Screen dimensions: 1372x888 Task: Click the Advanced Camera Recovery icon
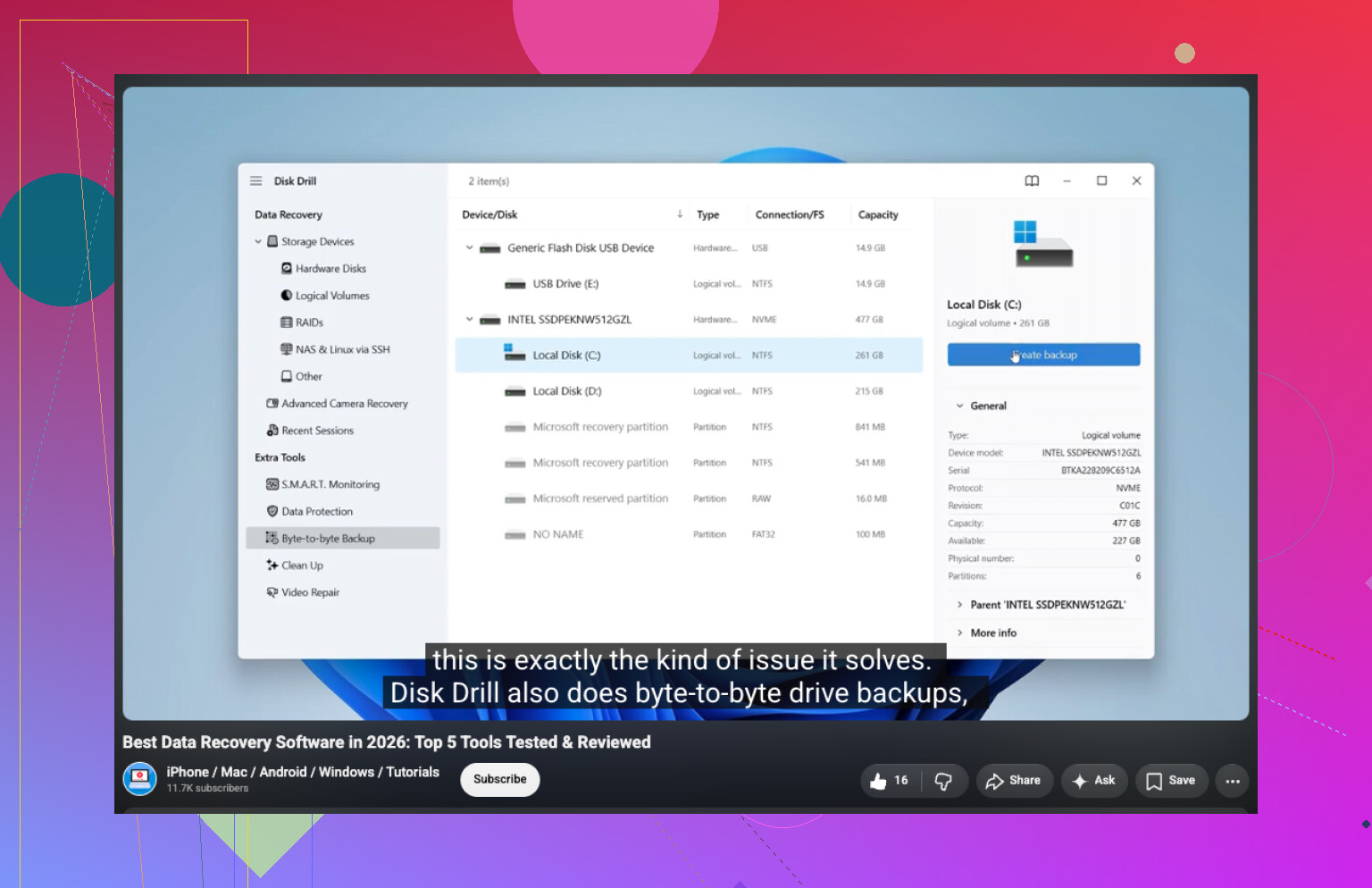pos(272,403)
